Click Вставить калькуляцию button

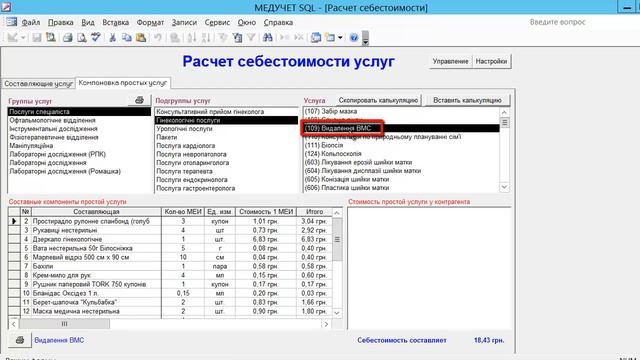coord(467,100)
